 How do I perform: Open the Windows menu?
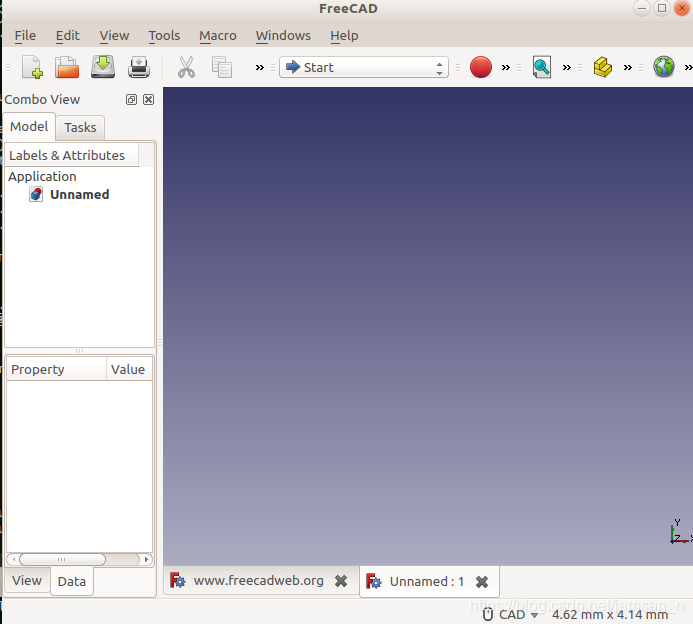(283, 35)
